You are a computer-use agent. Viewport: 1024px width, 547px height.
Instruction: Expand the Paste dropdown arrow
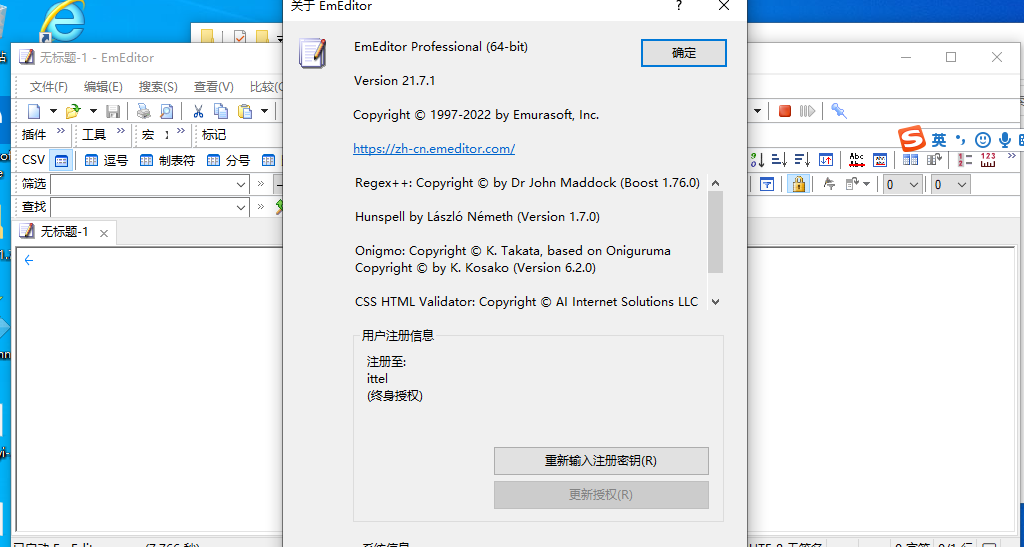264,112
